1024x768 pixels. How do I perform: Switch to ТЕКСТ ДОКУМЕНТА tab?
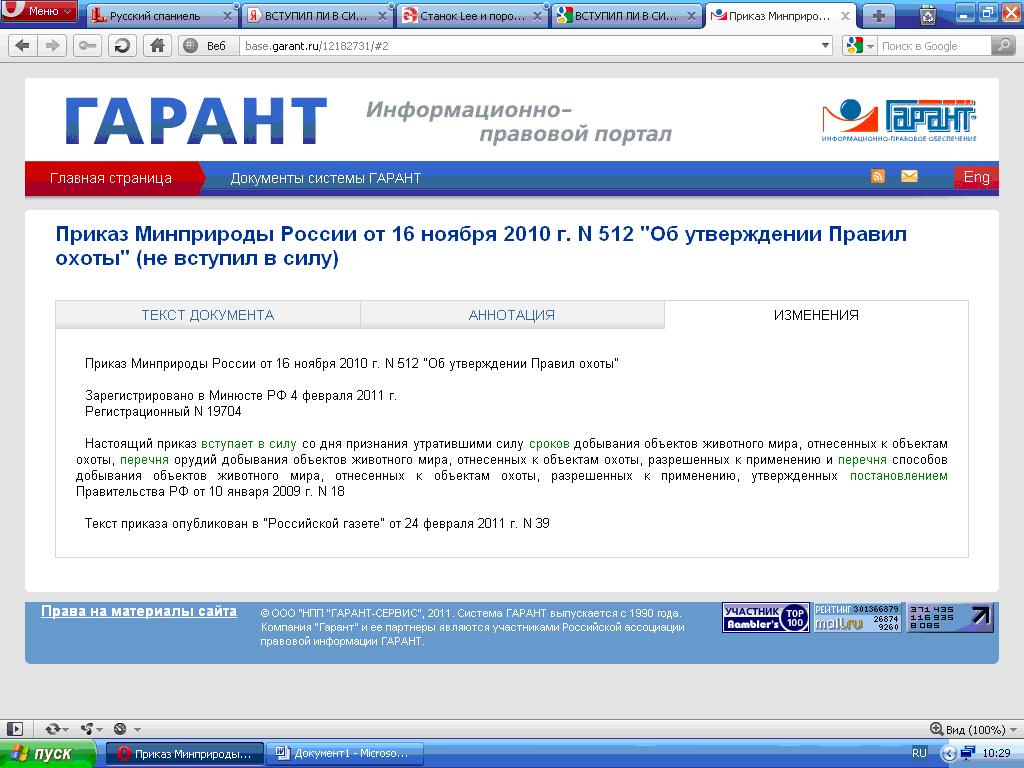point(207,315)
